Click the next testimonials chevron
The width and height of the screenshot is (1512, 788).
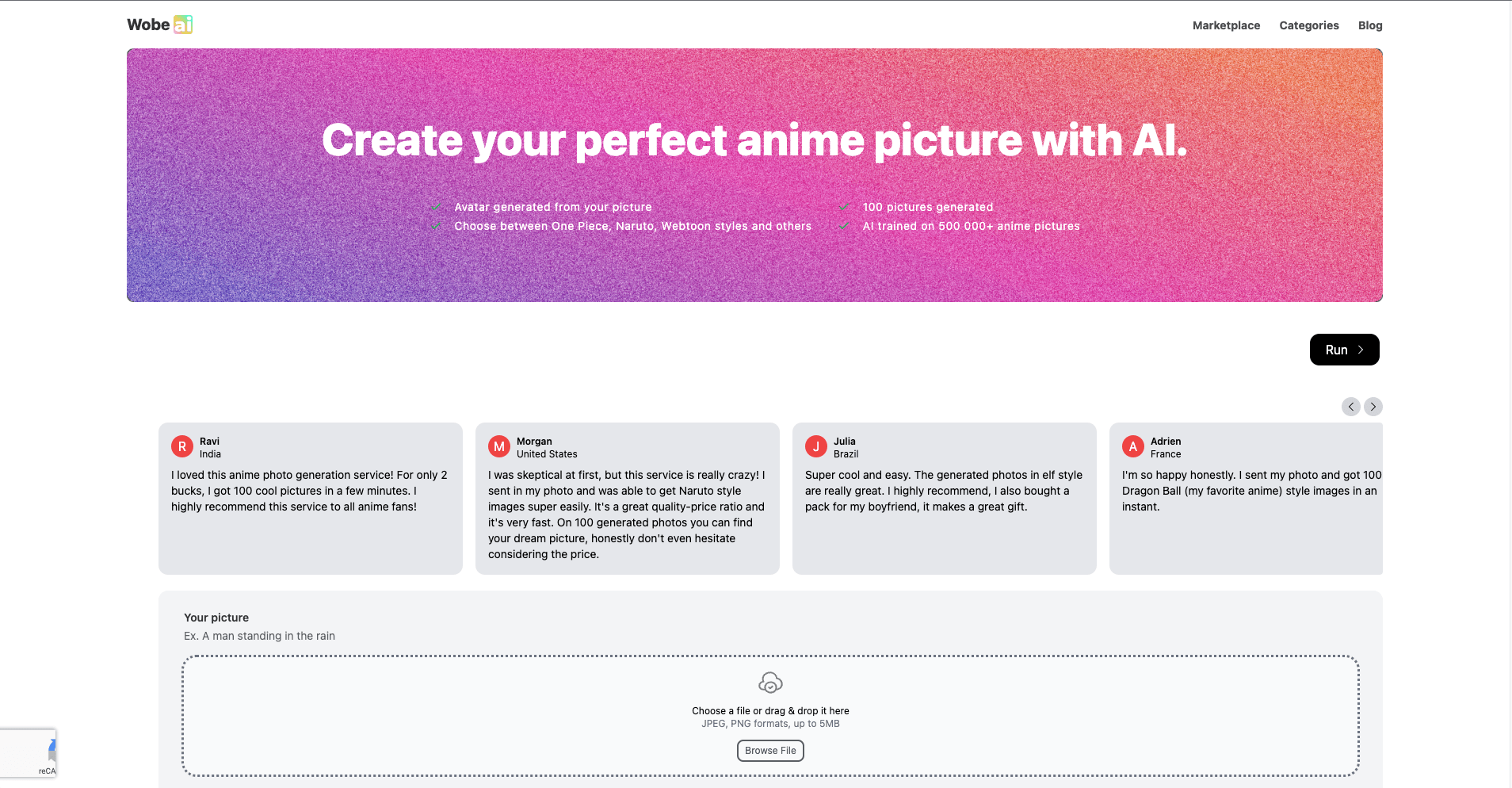(1373, 407)
